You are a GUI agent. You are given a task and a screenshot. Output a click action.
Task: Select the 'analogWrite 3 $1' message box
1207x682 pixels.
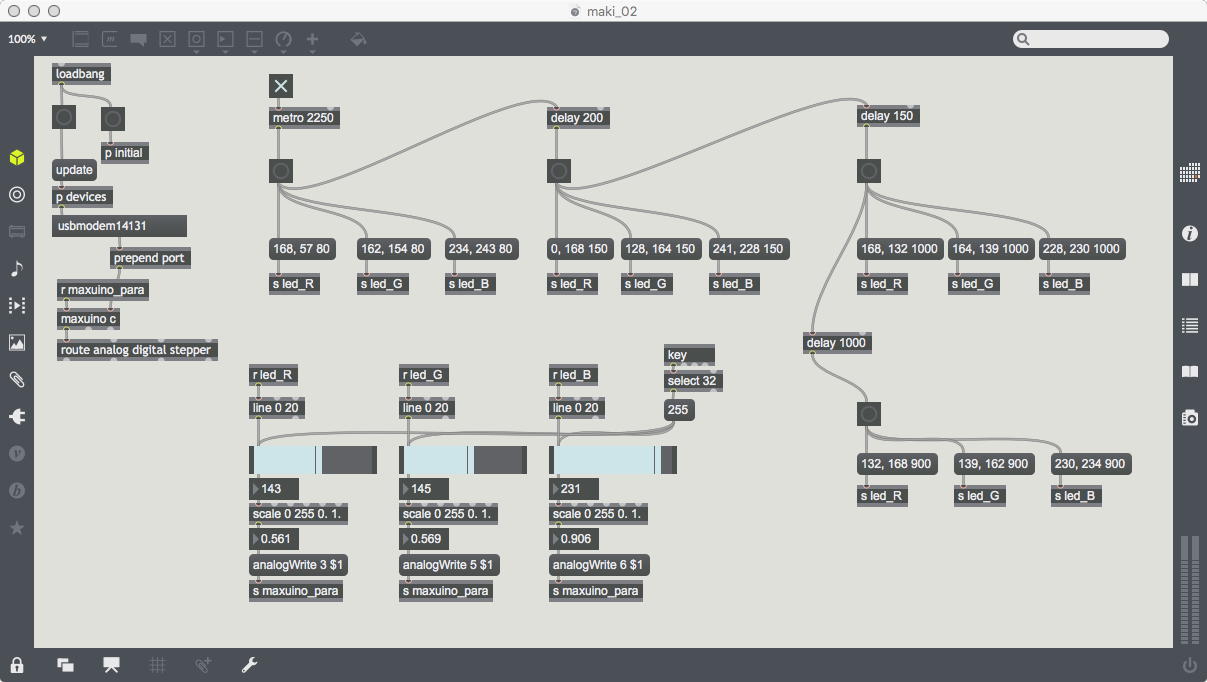click(x=298, y=565)
